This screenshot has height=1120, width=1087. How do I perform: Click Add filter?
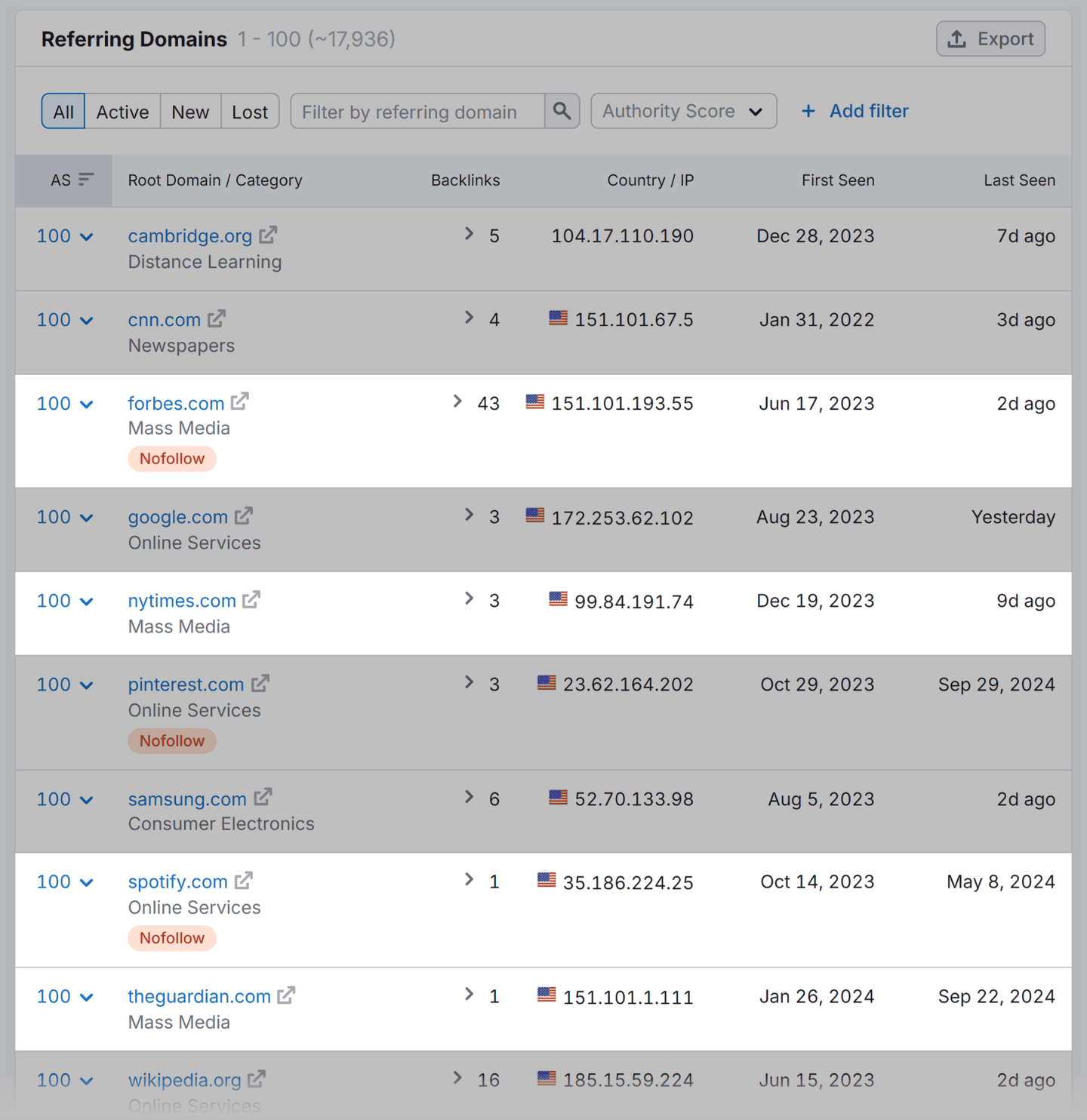tap(855, 112)
